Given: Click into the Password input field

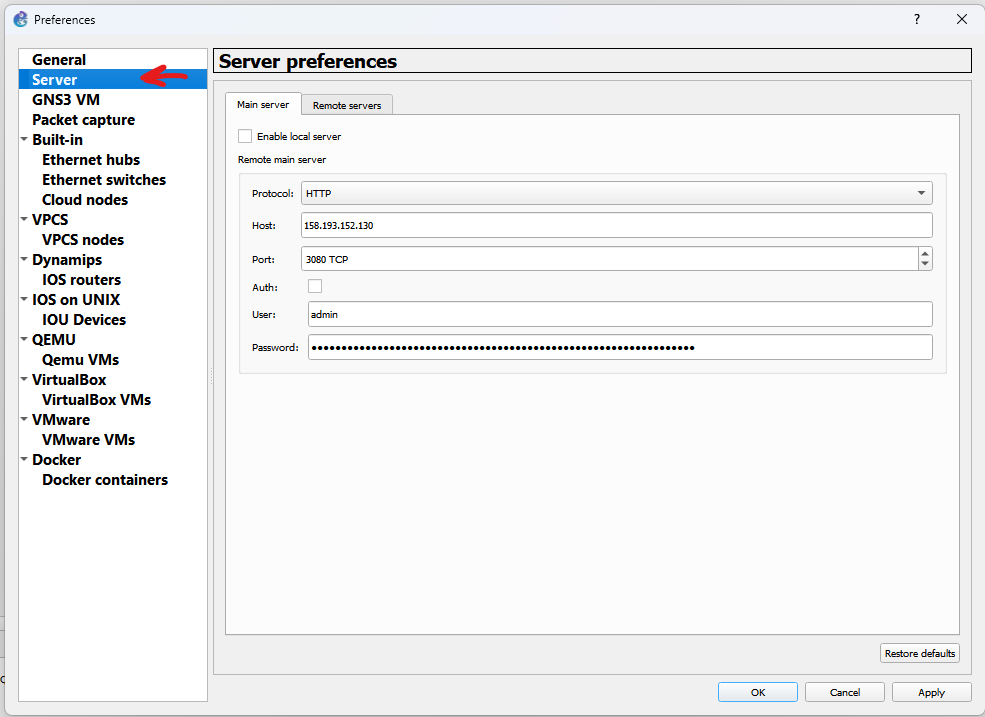Looking at the screenshot, I should coord(620,347).
